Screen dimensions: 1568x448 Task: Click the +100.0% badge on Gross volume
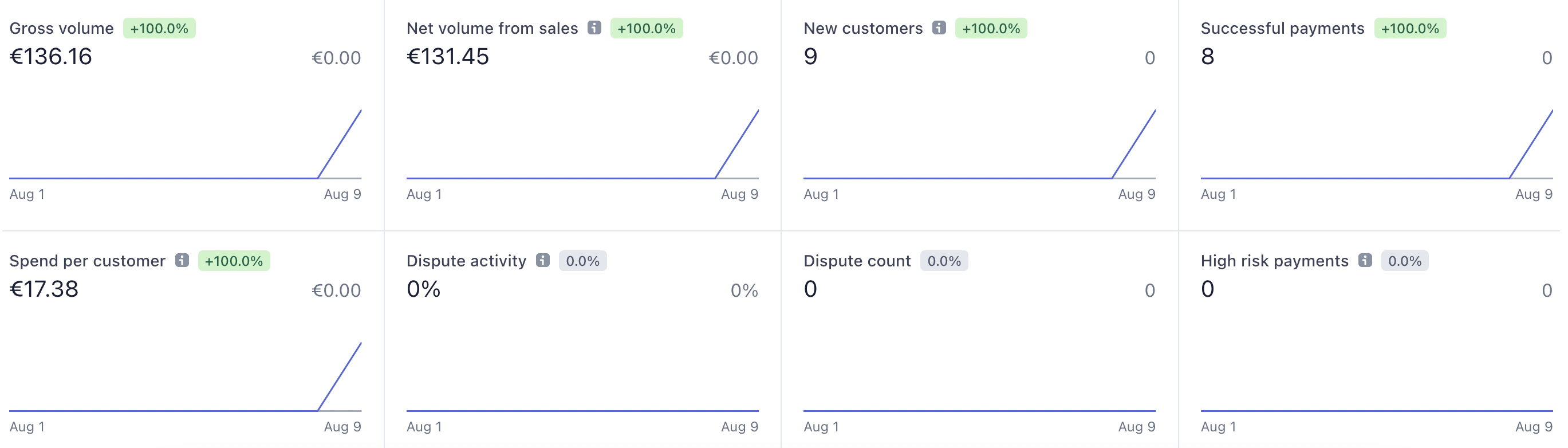pyautogui.click(x=159, y=29)
